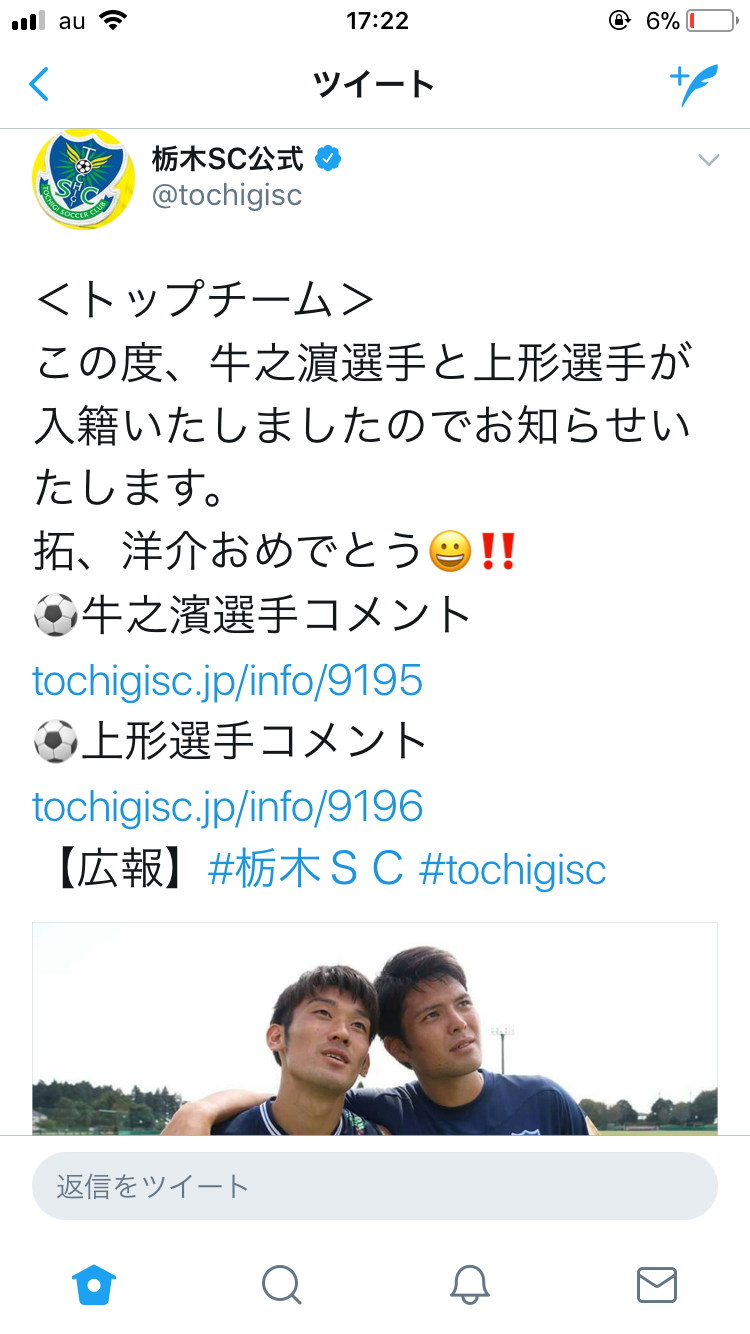Open link tochigisc.jp/info/9195

pos(228,681)
